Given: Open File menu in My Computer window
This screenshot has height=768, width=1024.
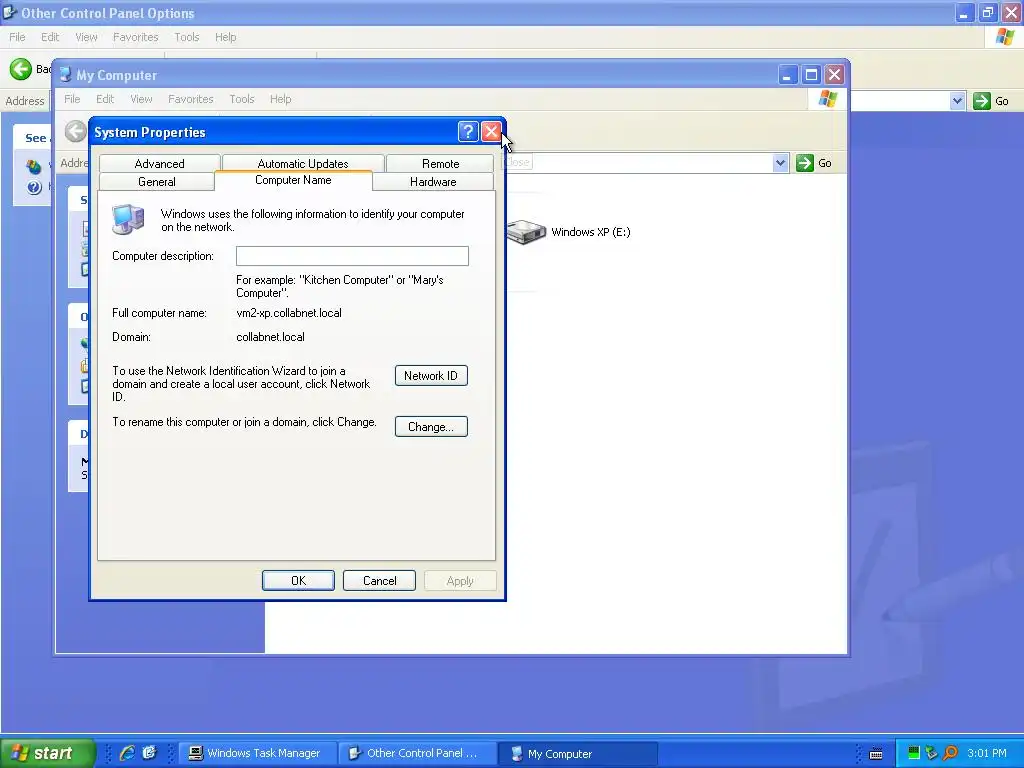Looking at the screenshot, I should coord(72,99).
